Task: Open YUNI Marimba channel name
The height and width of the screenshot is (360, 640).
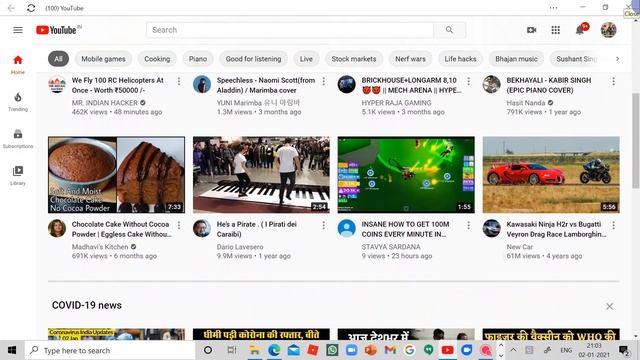Action: 258,103
